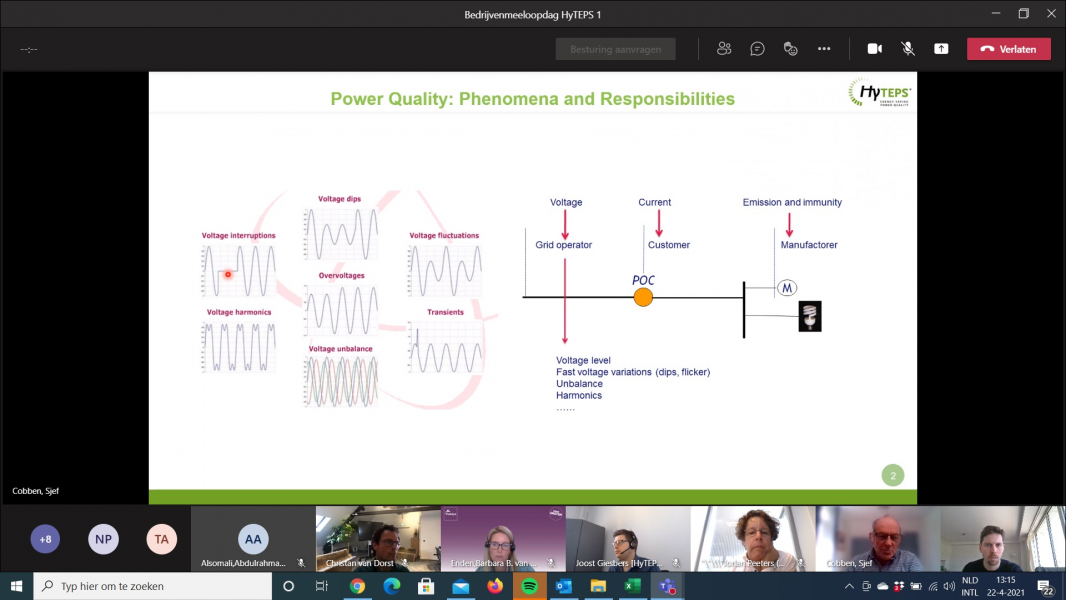The height and width of the screenshot is (600, 1066).
Task: Open the more actions ellipsis menu
Action: 823,49
